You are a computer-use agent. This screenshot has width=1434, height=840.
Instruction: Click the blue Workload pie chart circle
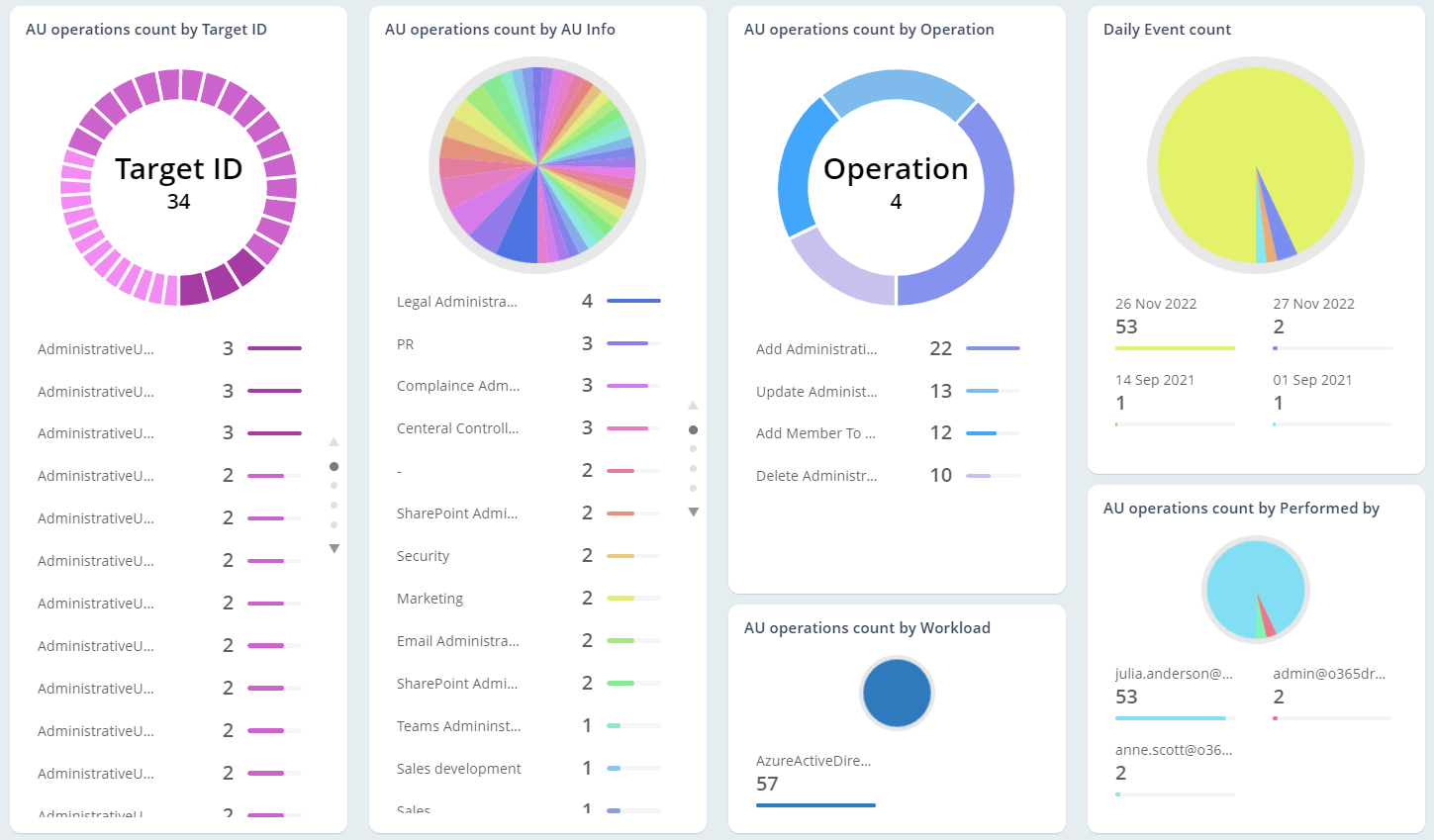click(x=897, y=694)
